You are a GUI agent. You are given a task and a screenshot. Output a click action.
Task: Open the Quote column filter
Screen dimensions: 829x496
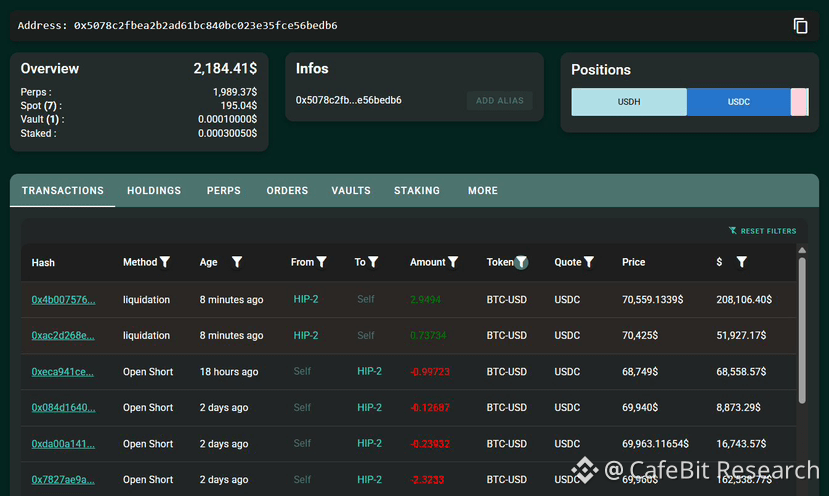589,262
